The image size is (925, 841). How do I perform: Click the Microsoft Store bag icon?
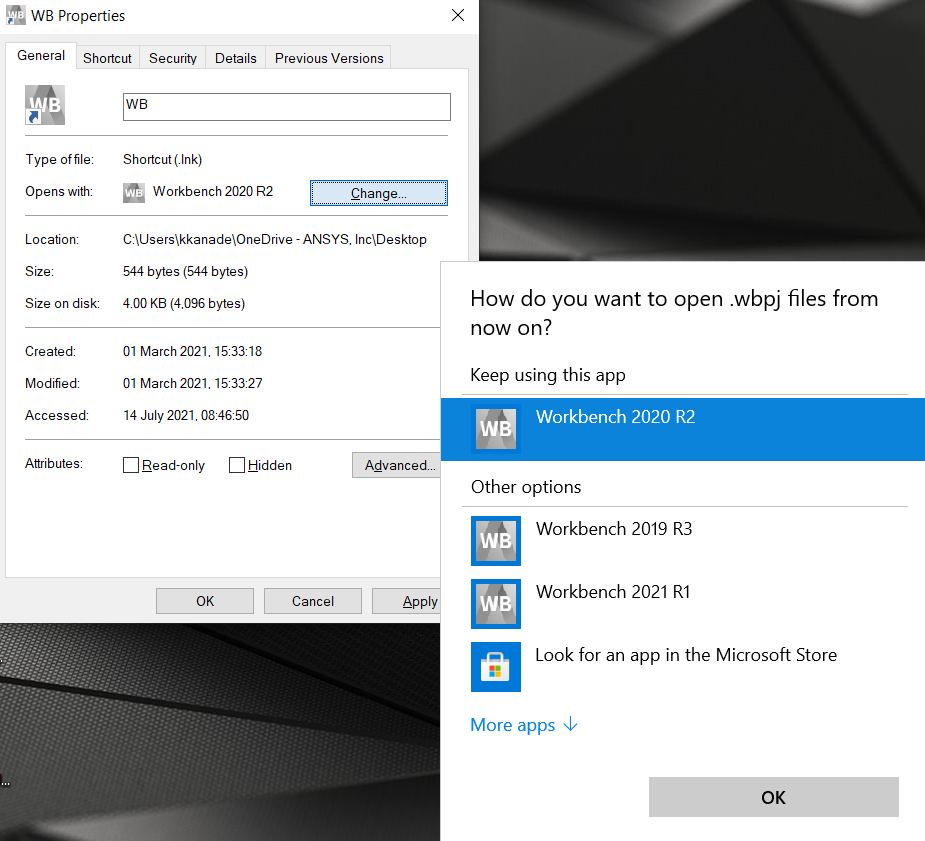[x=496, y=666]
